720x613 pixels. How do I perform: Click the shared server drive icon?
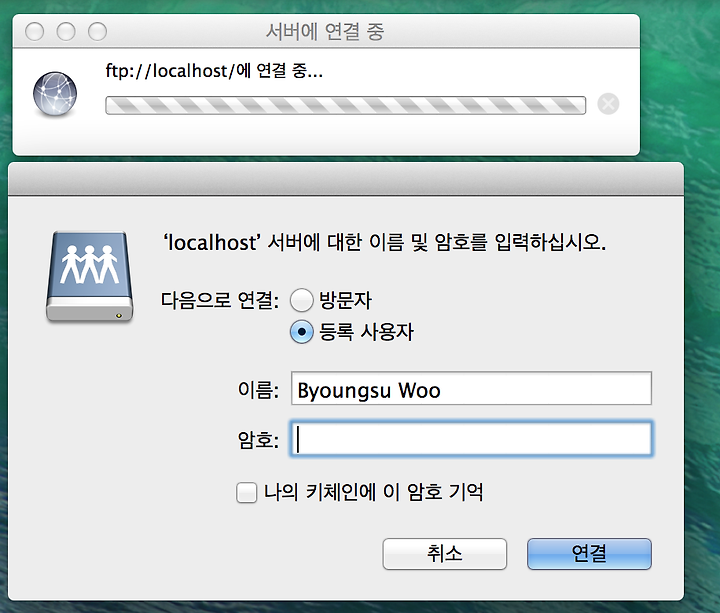tap(90, 276)
